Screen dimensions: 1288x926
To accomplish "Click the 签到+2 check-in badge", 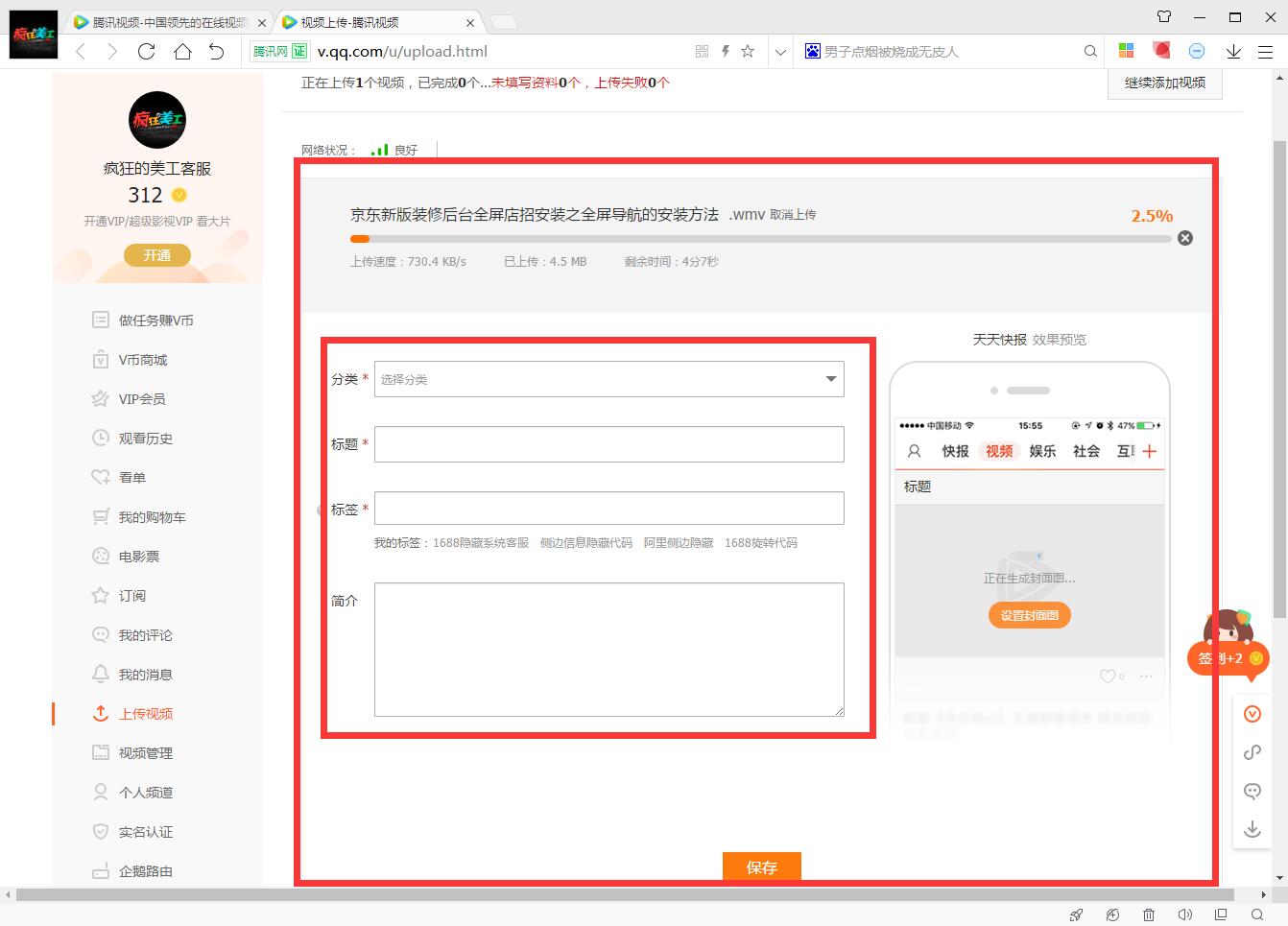I will point(1228,658).
